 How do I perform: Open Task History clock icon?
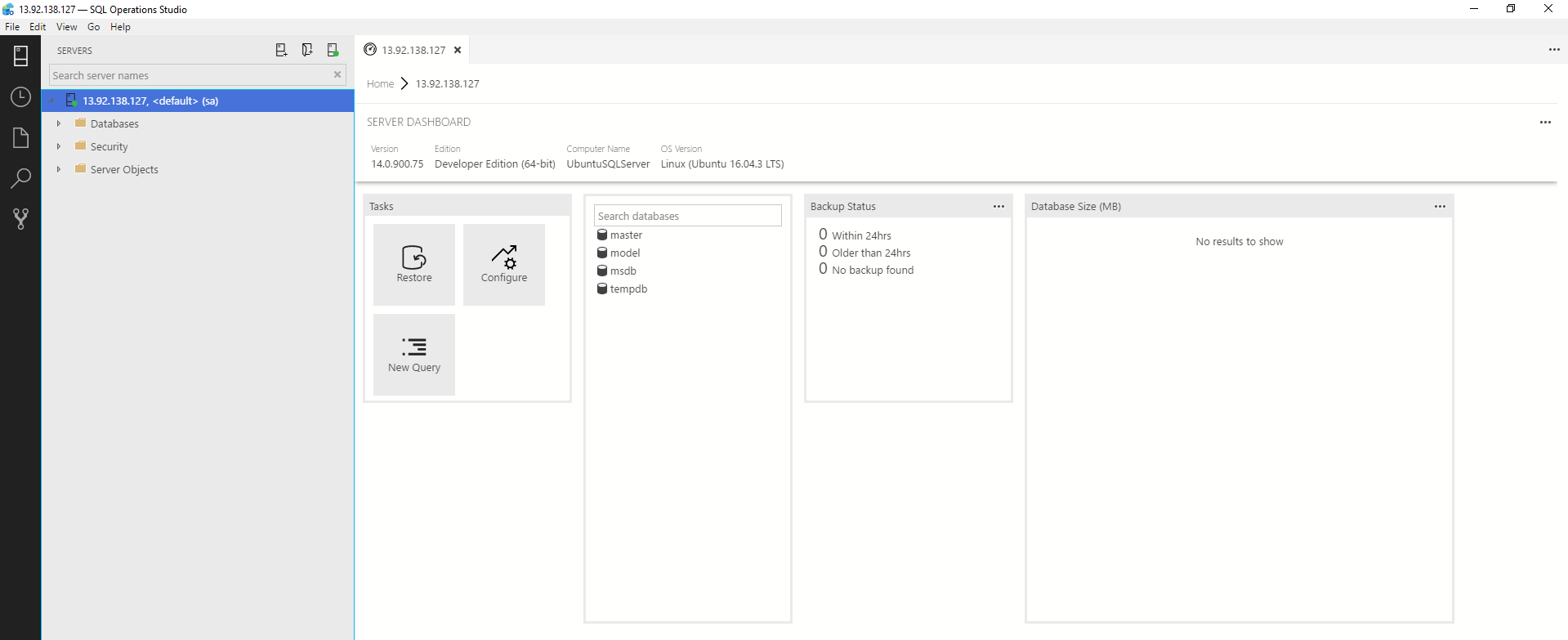pos(20,96)
